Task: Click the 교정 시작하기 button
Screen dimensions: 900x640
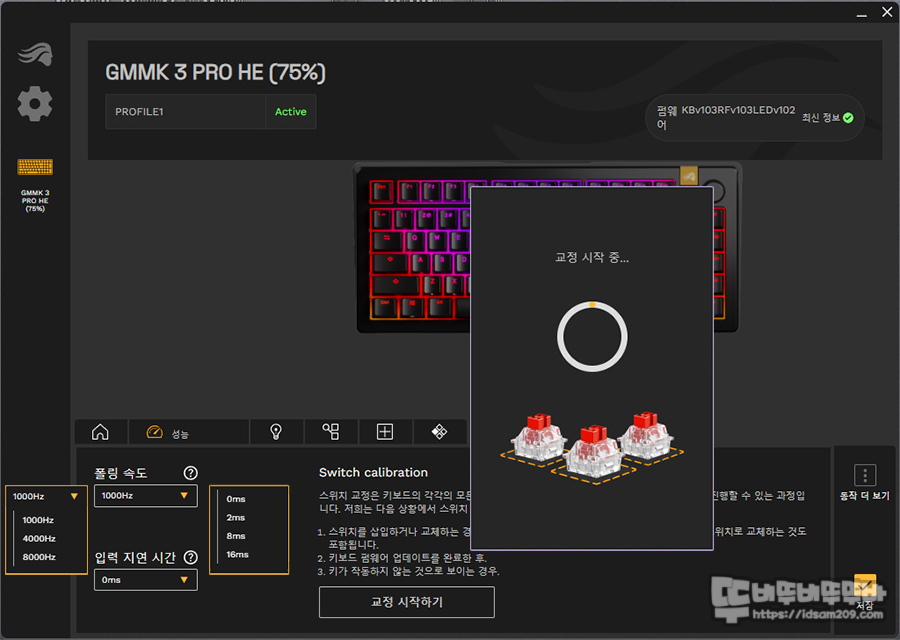Action: (x=407, y=602)
